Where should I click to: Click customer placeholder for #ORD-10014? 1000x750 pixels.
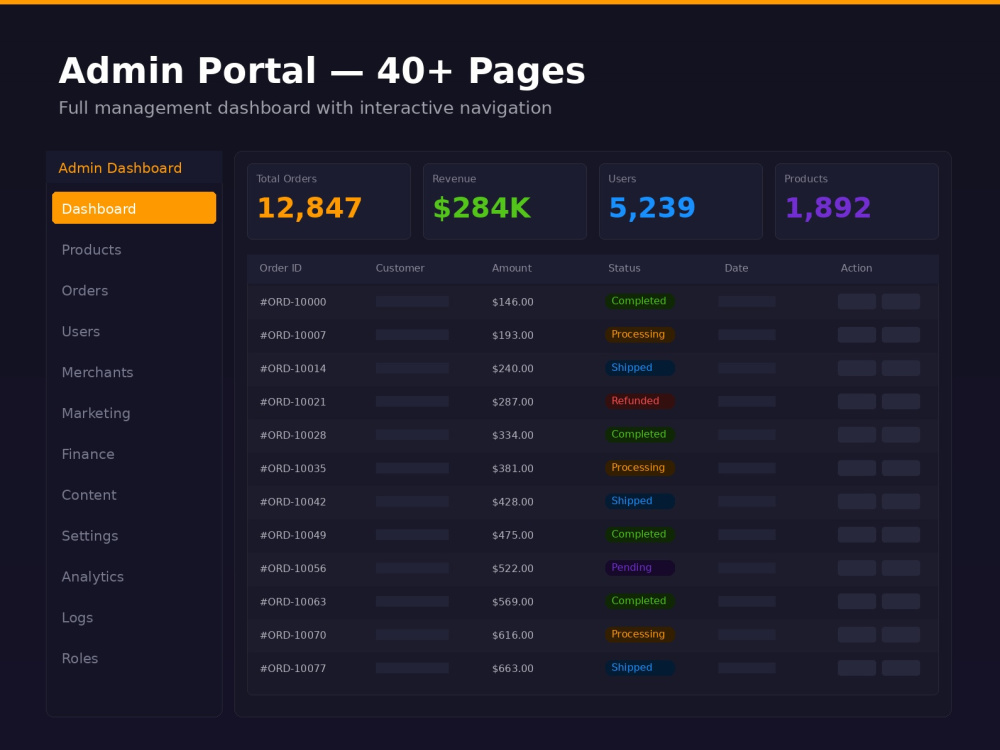click(x=412, y=368)
